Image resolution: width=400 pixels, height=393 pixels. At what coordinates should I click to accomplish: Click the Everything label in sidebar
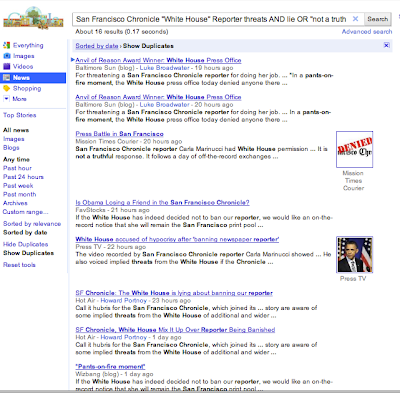28,45
